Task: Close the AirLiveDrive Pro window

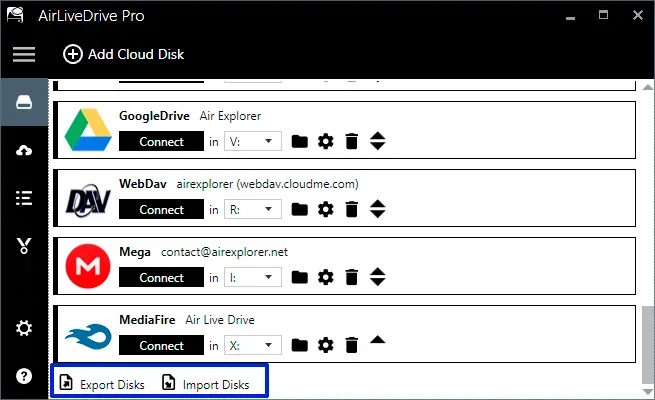Action: 637,15
